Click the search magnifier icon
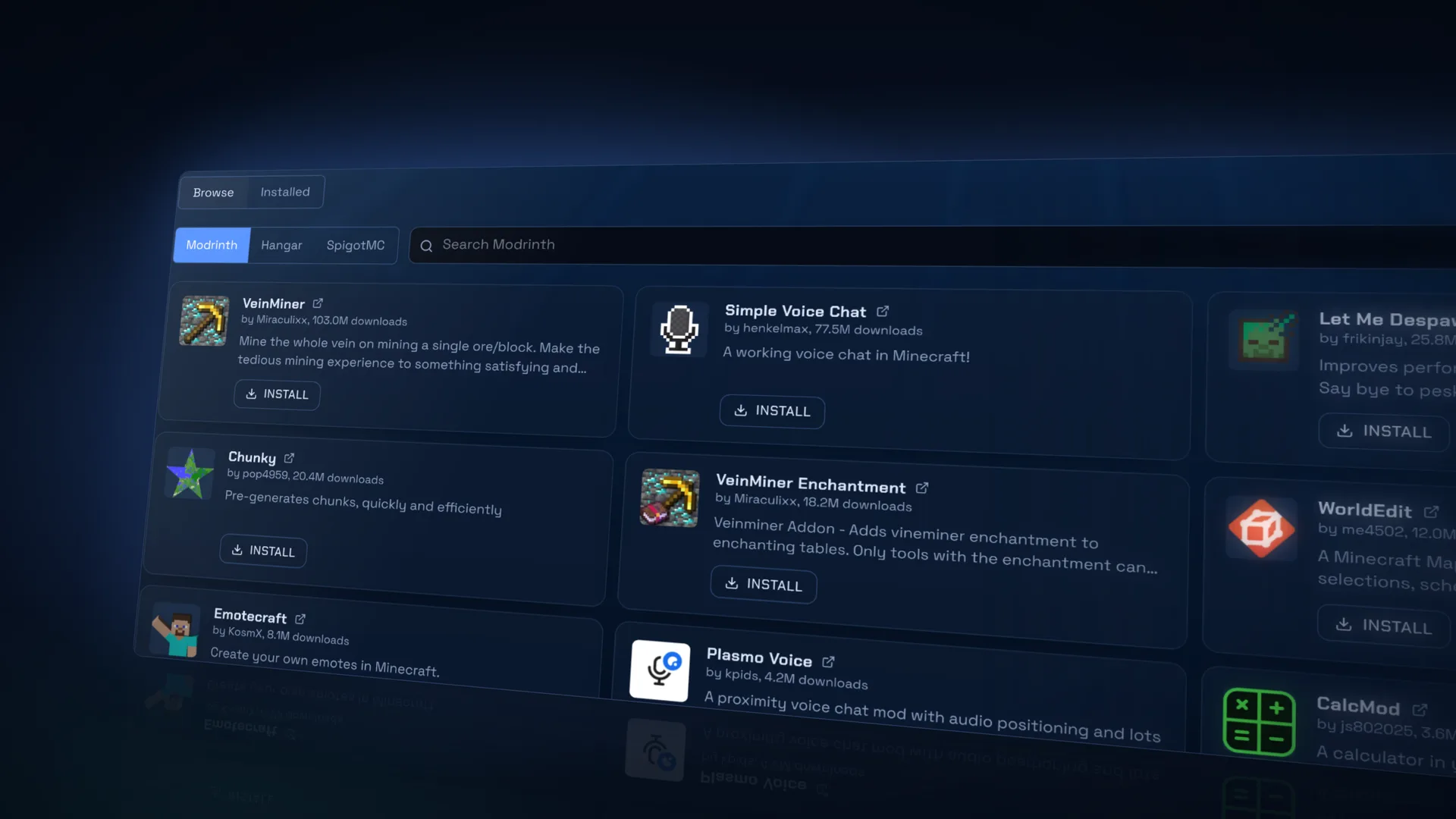 pos(426,246)
